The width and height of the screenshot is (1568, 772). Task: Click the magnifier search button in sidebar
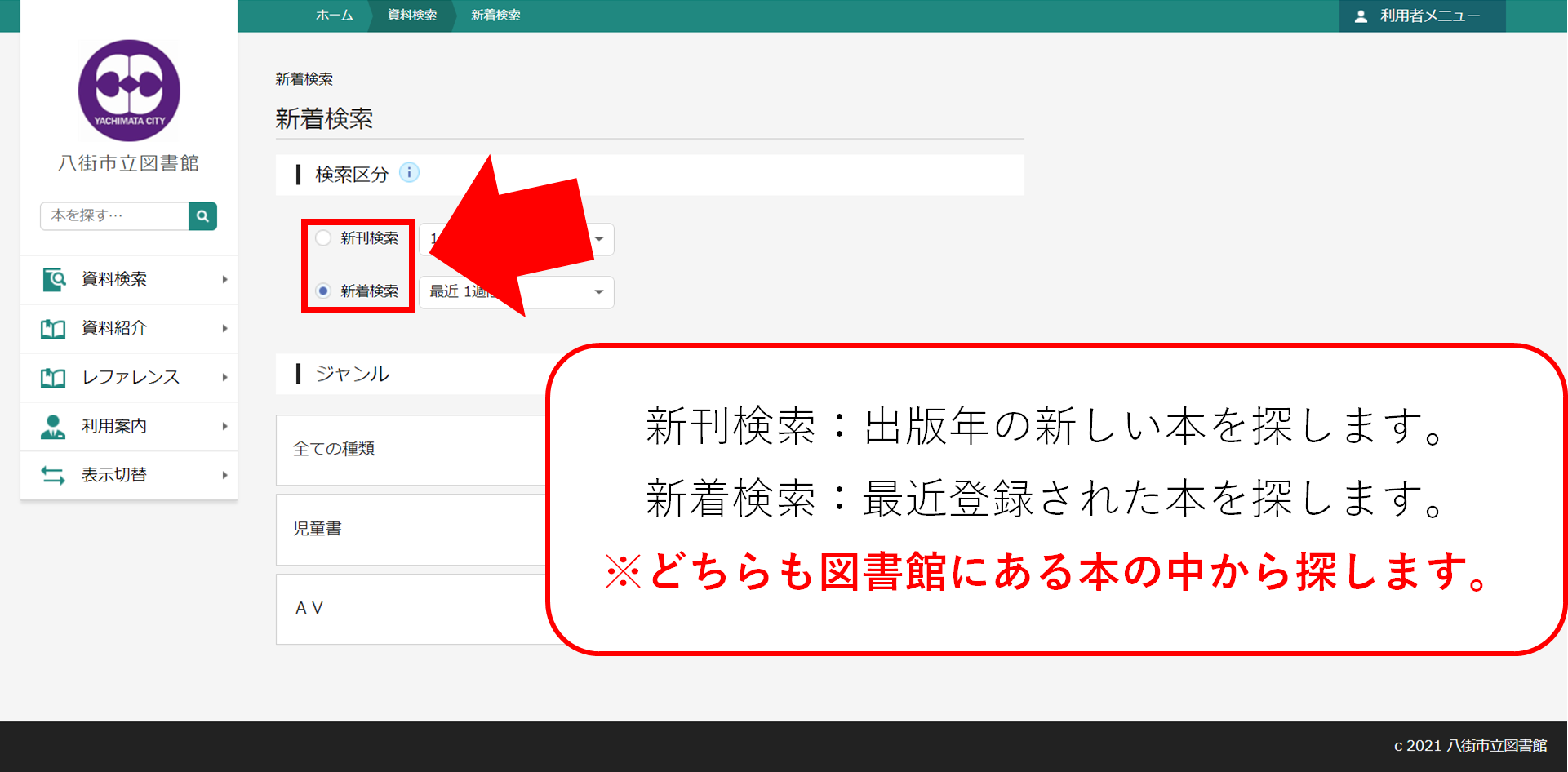pos(202,216)
